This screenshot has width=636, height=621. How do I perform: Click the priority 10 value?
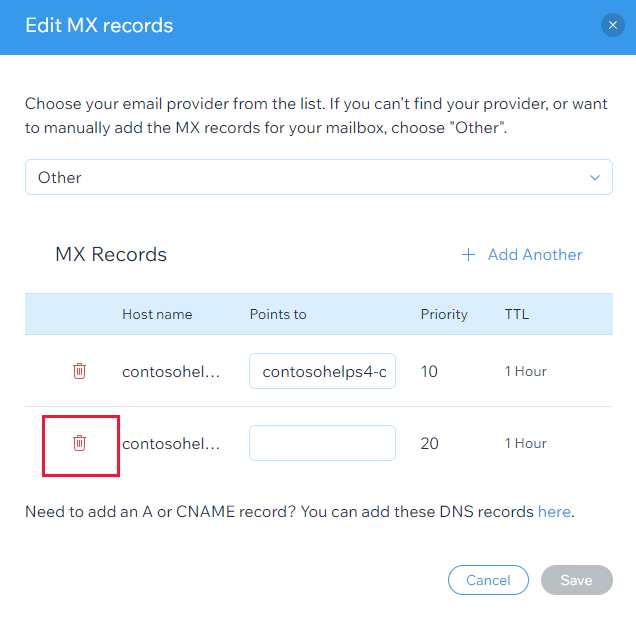[x=429, y=372]
